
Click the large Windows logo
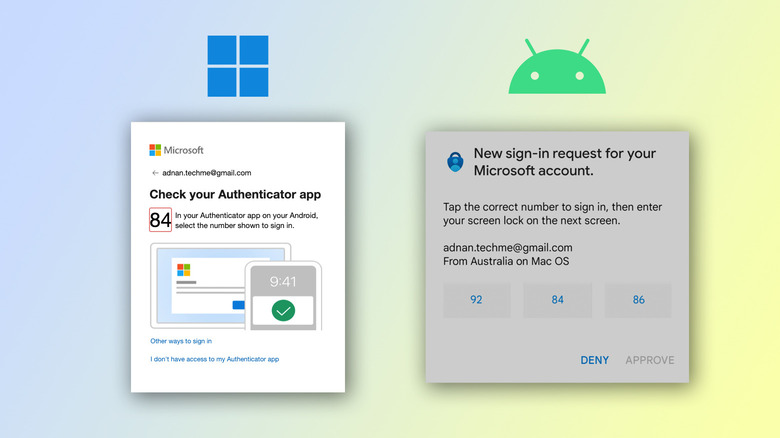[238, 66]
